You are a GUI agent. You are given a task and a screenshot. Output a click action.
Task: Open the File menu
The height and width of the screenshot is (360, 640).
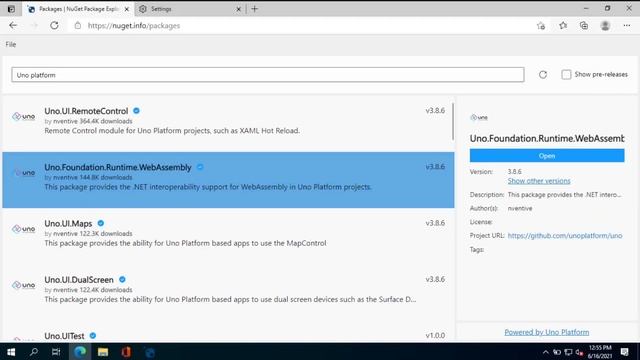tap(11, 44)
